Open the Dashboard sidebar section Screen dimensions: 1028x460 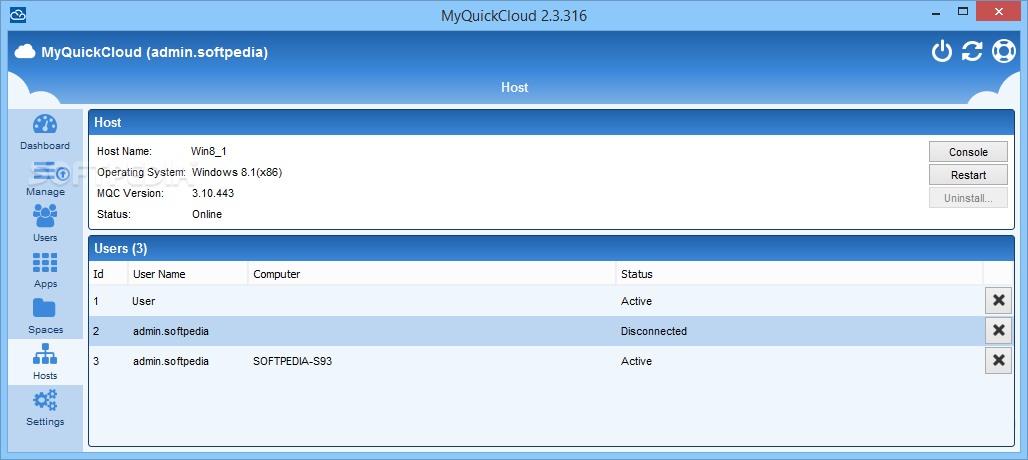point(45,133)
